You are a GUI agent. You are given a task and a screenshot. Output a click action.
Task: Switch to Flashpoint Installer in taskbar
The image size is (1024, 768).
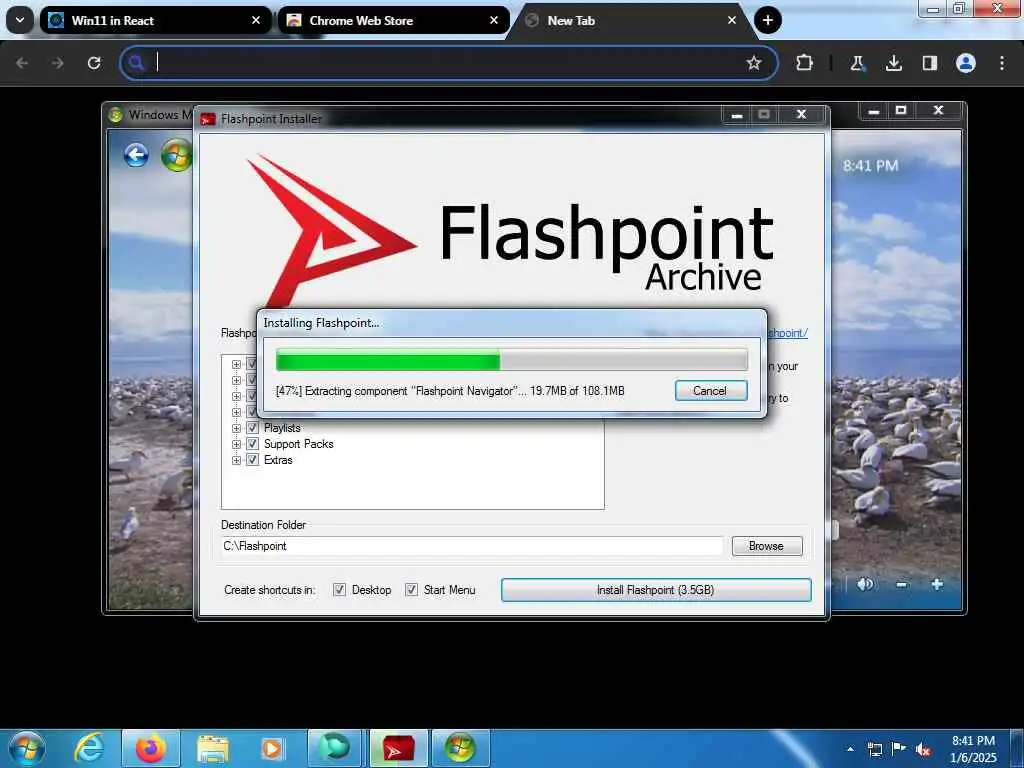click(x=398, y=748)
